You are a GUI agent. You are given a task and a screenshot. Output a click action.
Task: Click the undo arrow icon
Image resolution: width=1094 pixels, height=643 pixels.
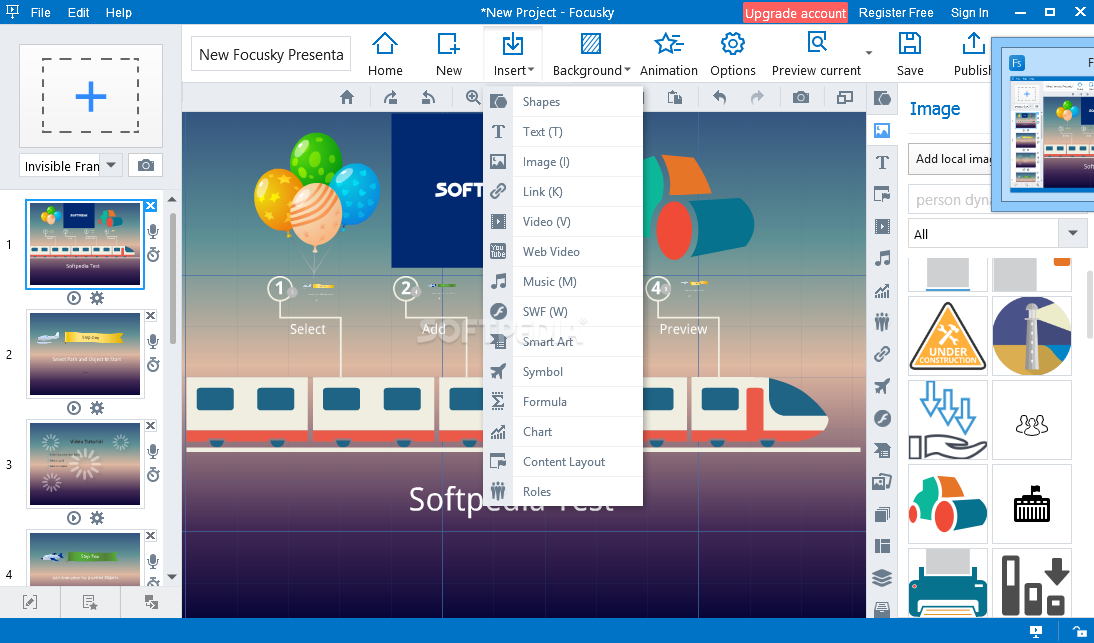click(x=719, y=98)
